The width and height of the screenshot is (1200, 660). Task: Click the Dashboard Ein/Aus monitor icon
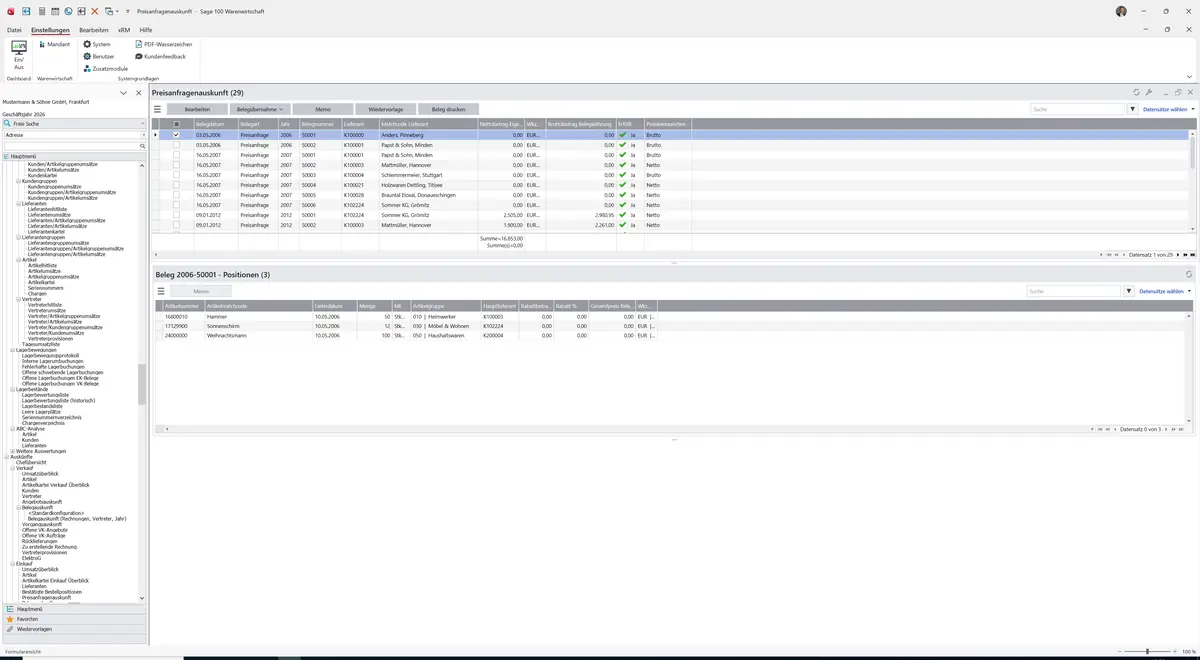click(19, 47)
